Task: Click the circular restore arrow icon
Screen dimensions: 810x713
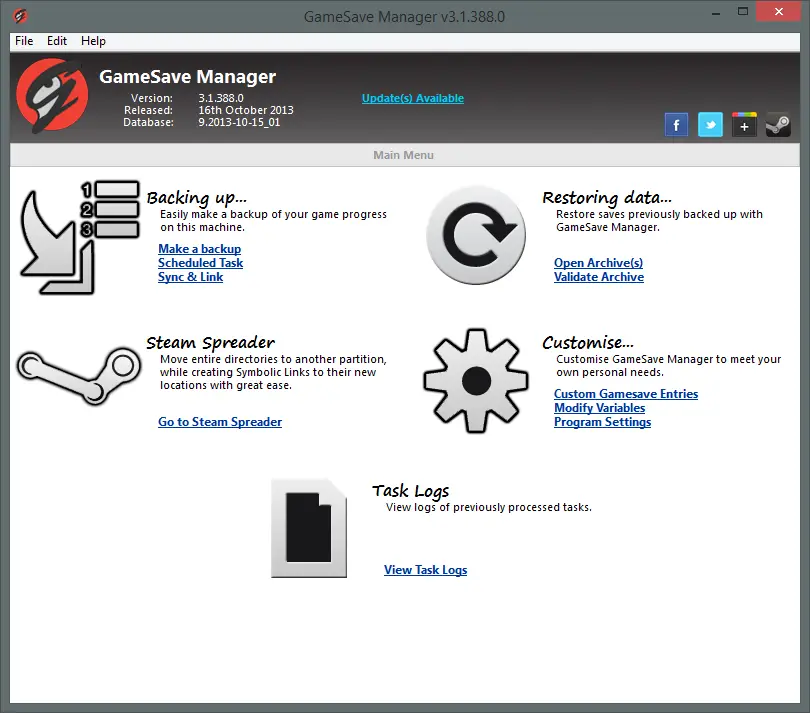Action: point(476,235)
